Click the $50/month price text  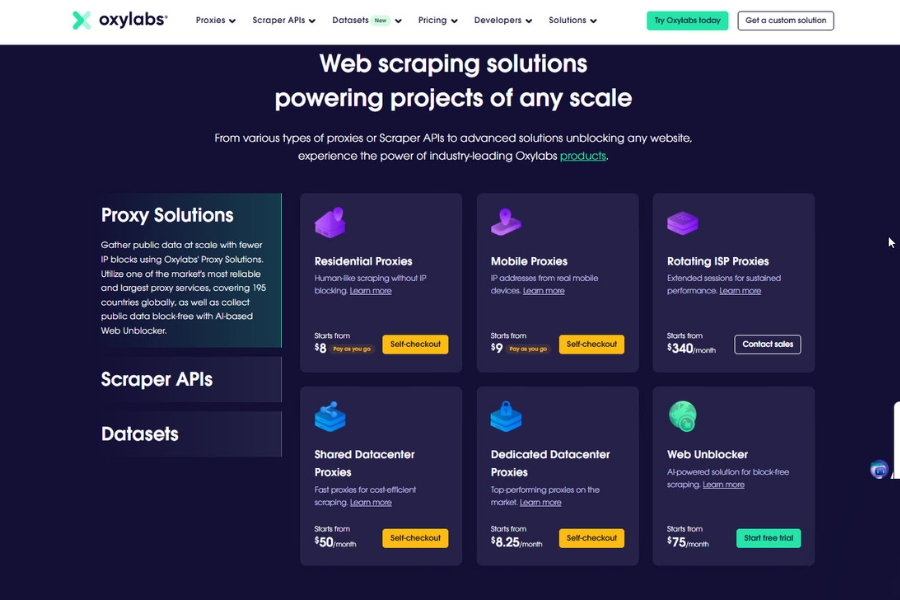[x=335, y=542]
